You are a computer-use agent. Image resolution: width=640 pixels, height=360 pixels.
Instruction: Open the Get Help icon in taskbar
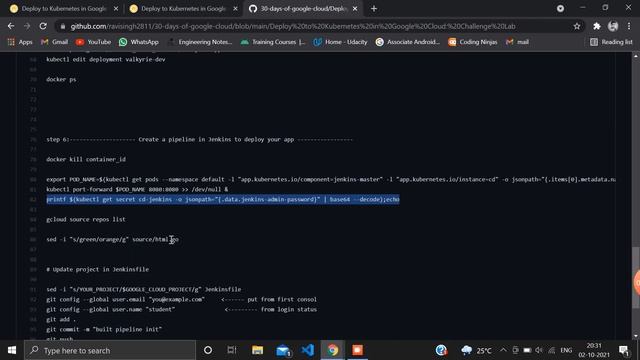(441, 350)
